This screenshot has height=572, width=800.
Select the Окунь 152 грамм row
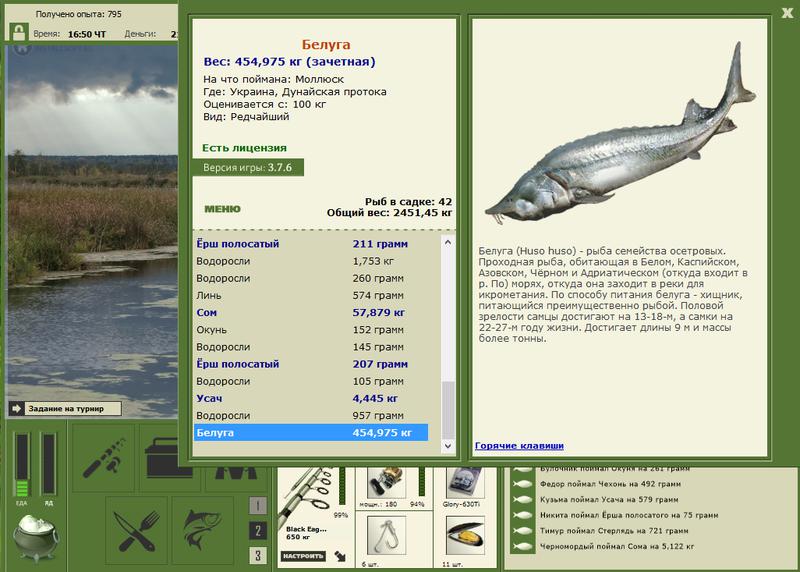pos(311,330)
